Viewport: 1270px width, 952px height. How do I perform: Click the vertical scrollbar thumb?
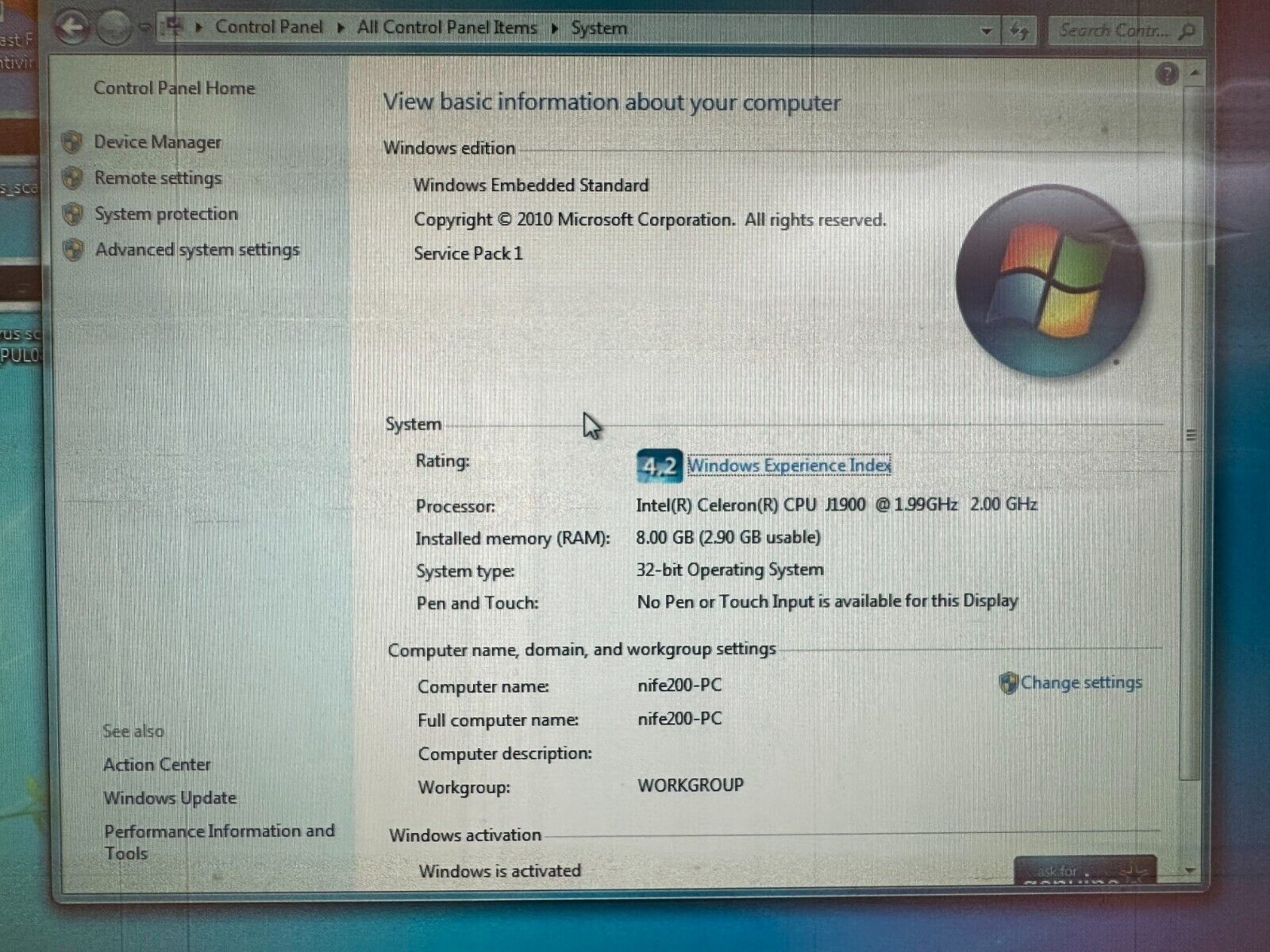pyautogui.click(x=1191, y=434)
